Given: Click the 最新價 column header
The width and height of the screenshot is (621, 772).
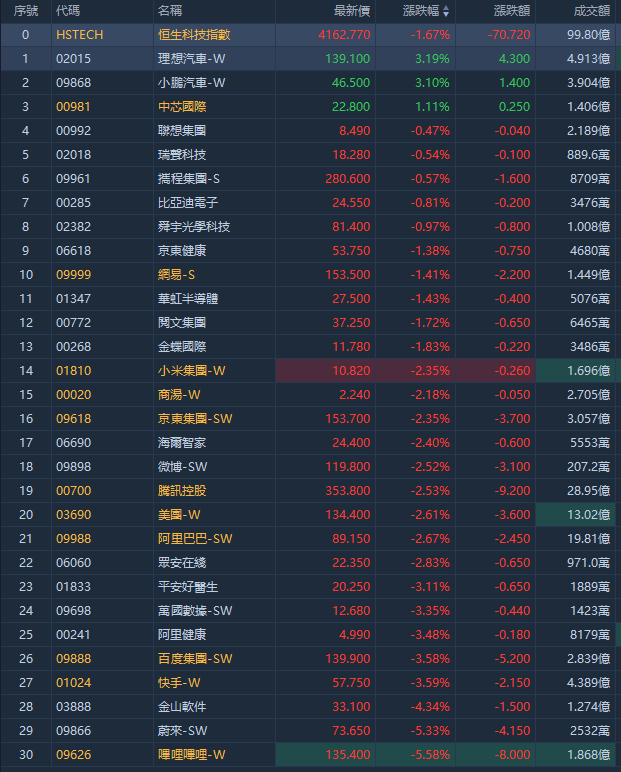Looking at the screenshot, I should click(x=352, y=11).
